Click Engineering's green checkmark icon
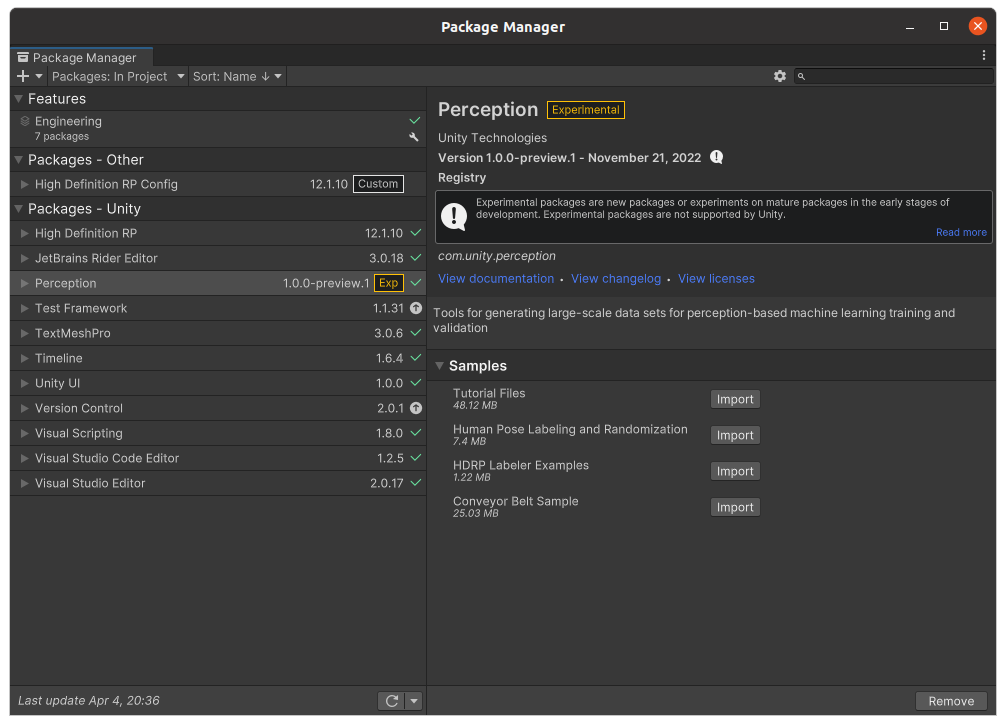Image resolution: width=1006 pixels, height=725 pixels. (415, 121)
